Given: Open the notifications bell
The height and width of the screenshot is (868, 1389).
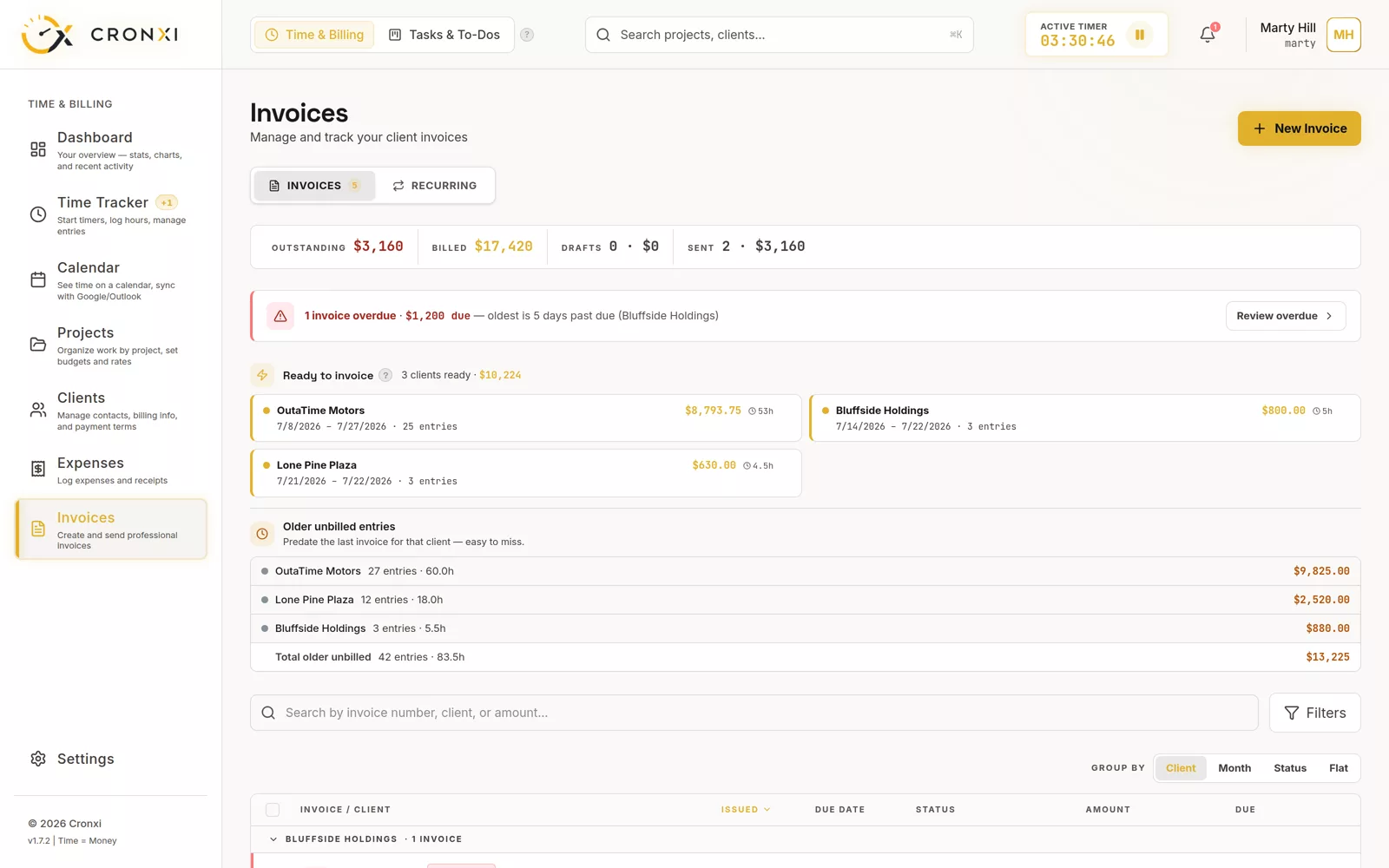Looking at the screenshot, I should click(x=1208, y=35).
